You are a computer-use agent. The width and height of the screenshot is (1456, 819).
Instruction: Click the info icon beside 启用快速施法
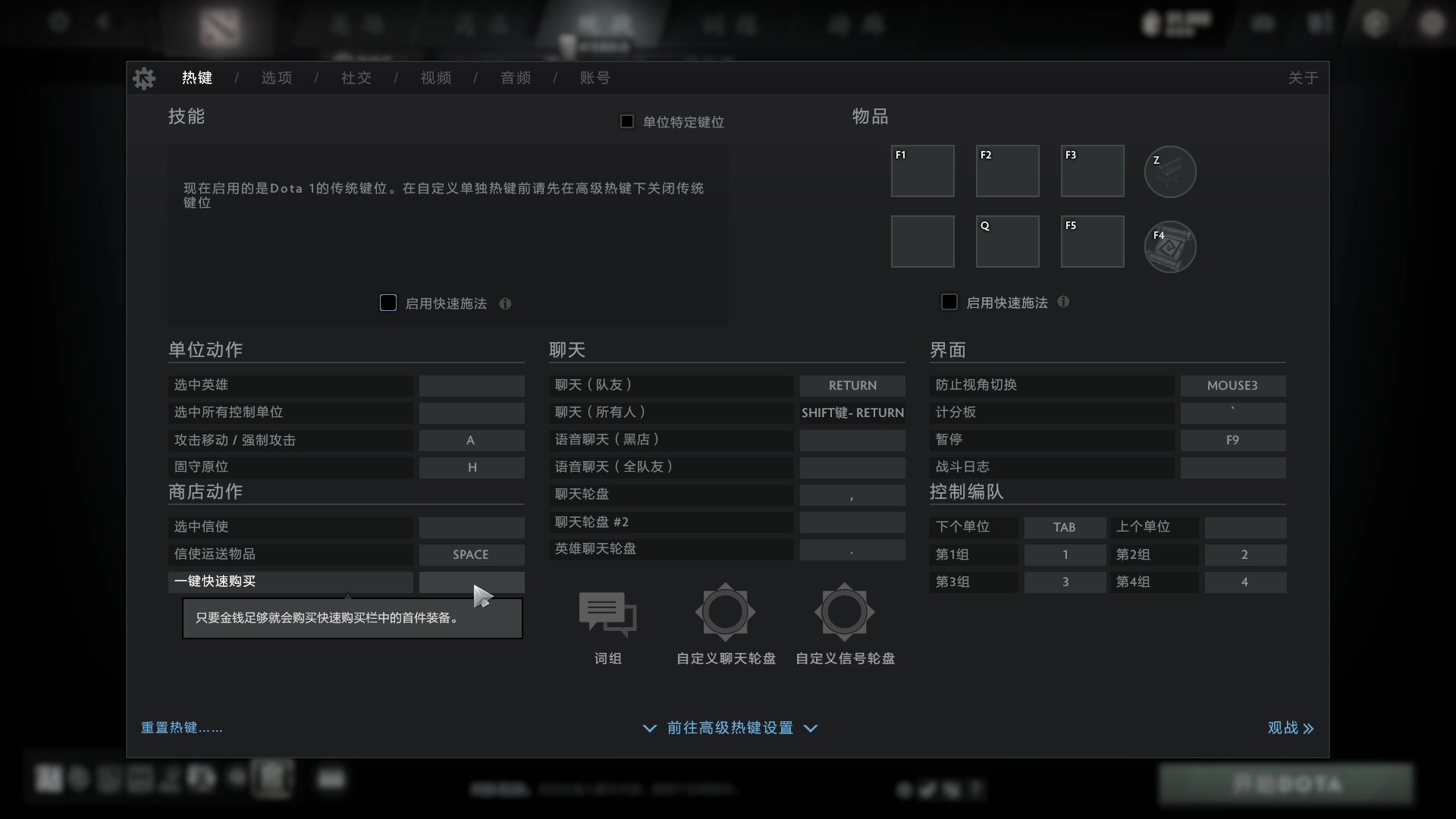point(505,303)
